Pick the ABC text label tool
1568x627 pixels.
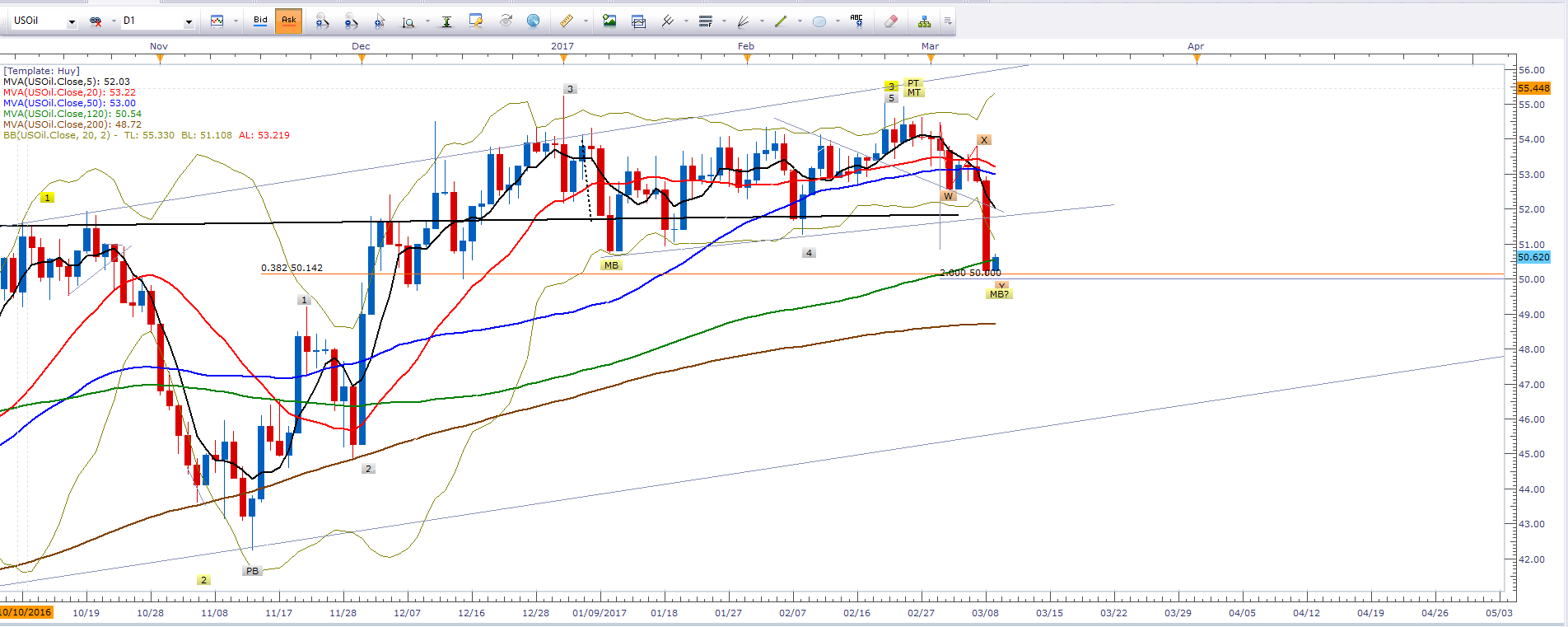(x=856, y=21)
